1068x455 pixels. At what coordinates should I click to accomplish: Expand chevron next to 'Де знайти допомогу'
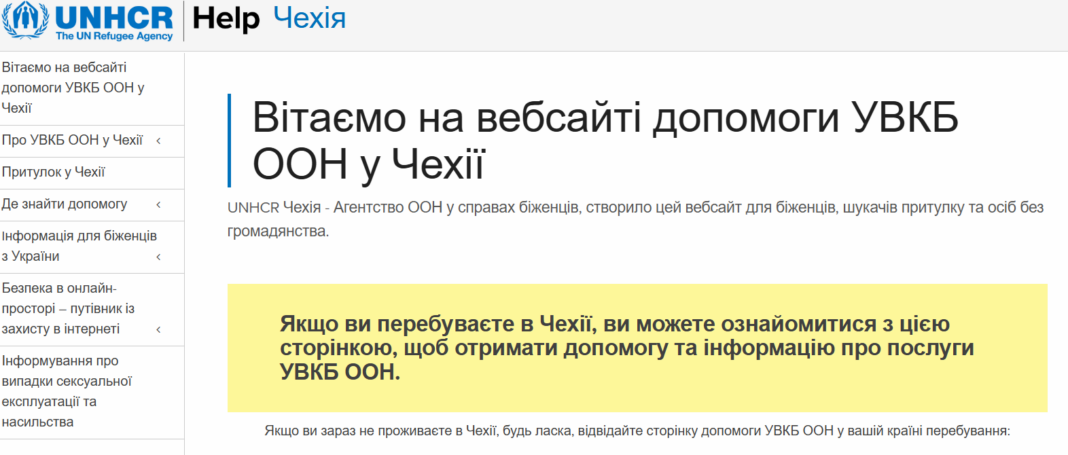(x=158, y=204)
